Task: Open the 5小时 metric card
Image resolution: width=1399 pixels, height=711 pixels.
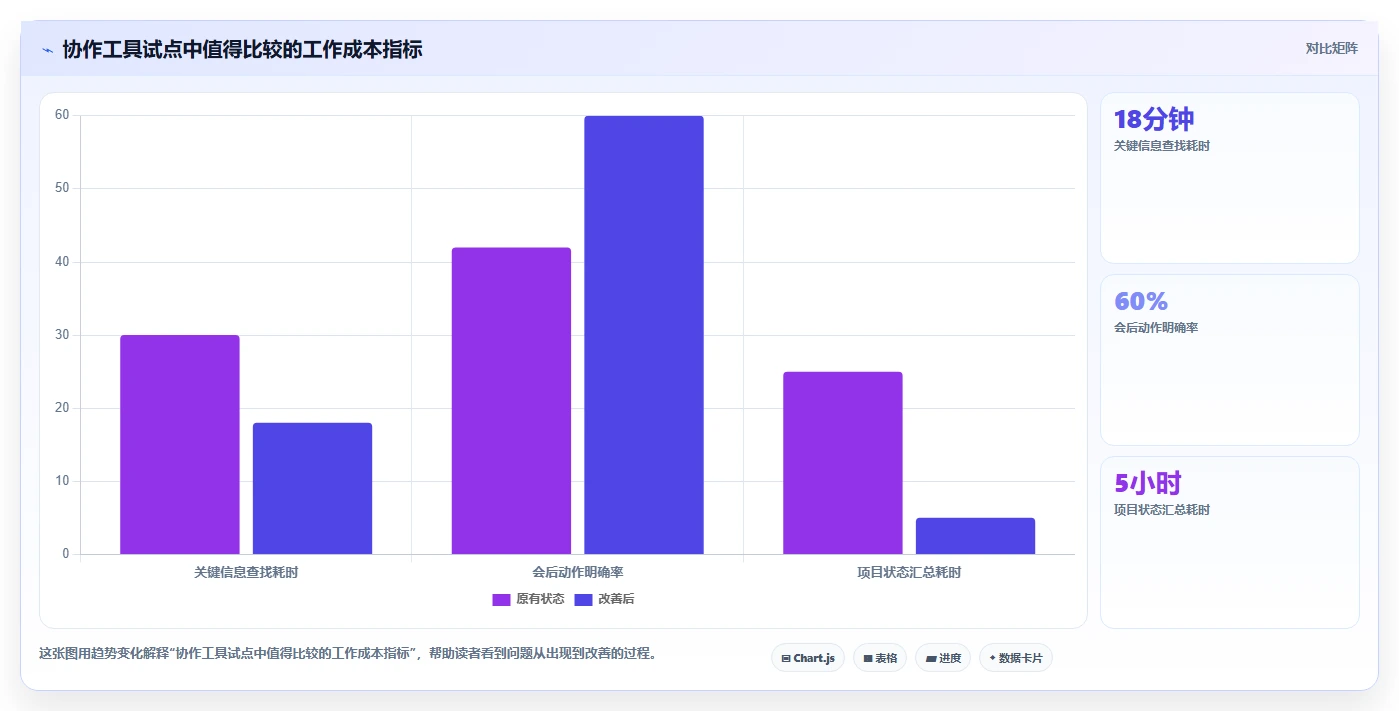Action: [1230, 542]
